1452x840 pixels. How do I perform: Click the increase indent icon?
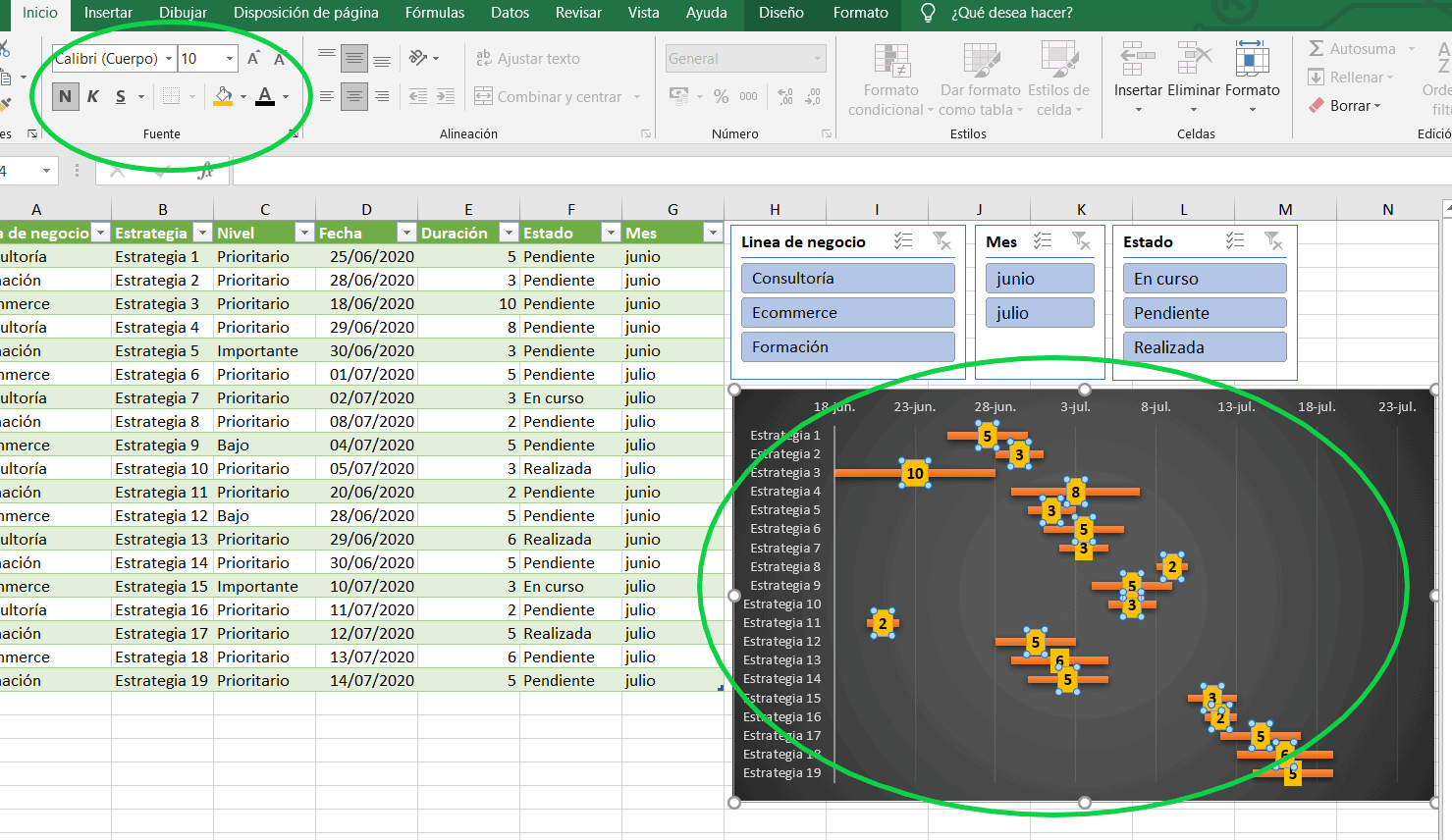tap(446, 96)
